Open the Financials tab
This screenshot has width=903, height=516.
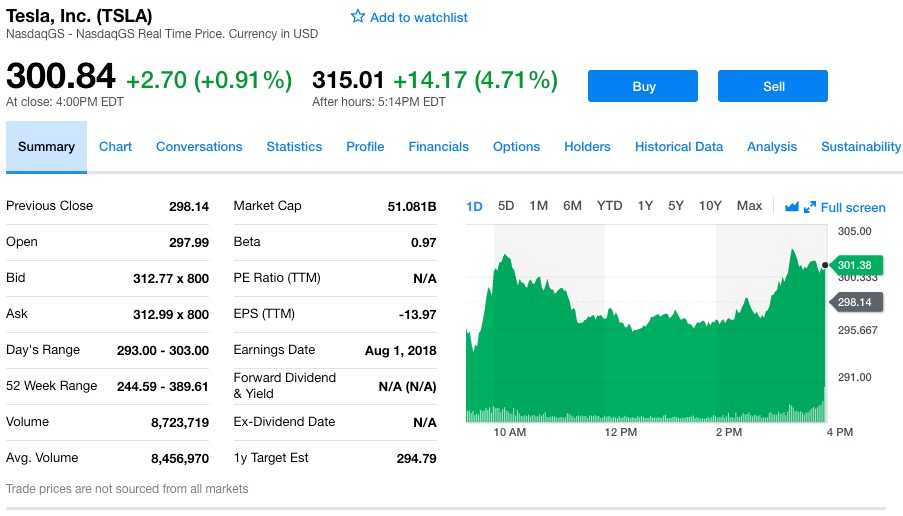pyautogui.click(x=438, y=147)
